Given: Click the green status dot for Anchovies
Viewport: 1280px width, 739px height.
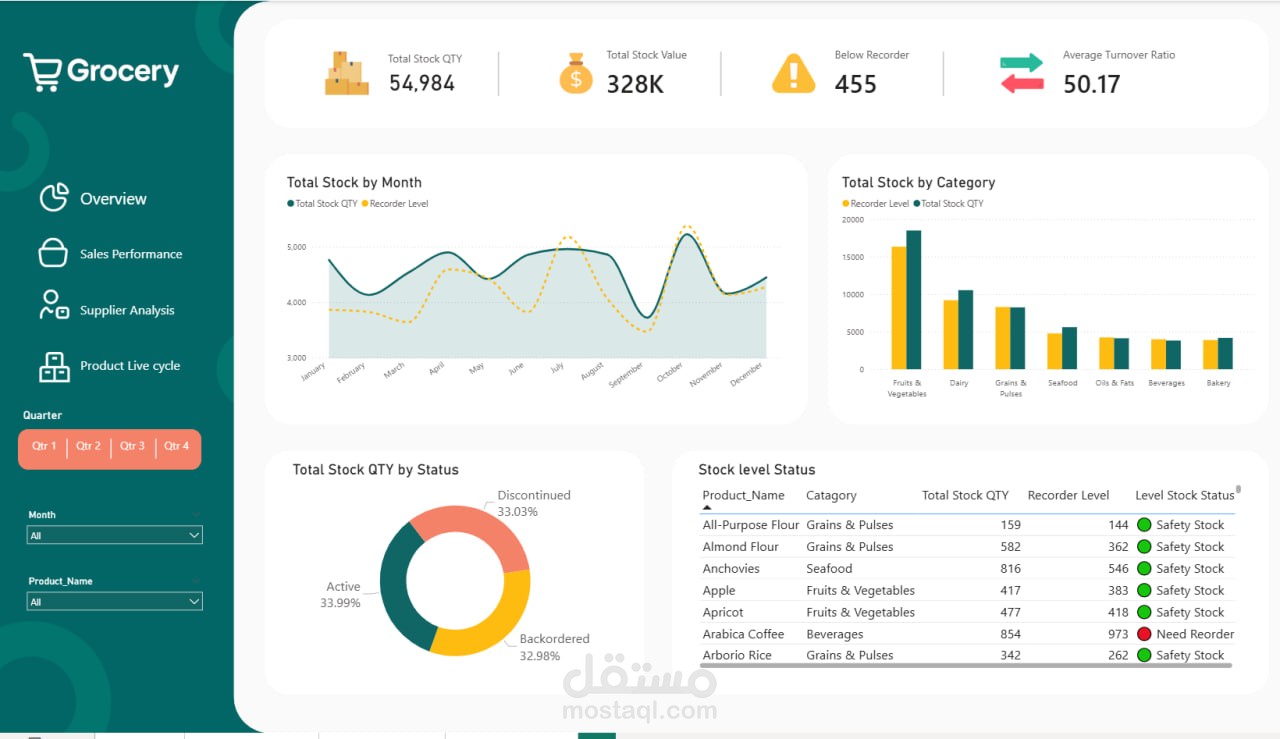Looking at the screenshot, I should (1144, 569).
